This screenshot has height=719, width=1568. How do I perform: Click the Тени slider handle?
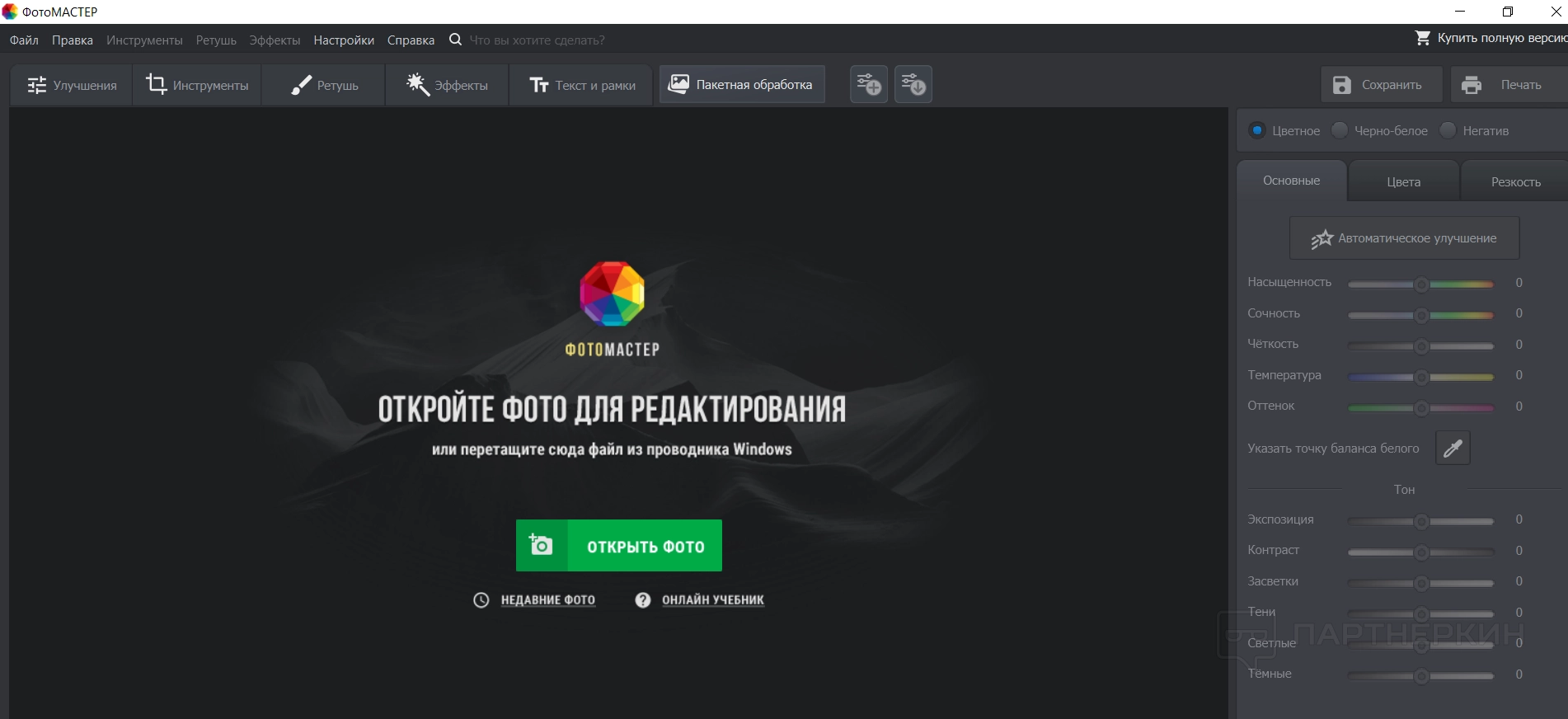point(1421,614)
